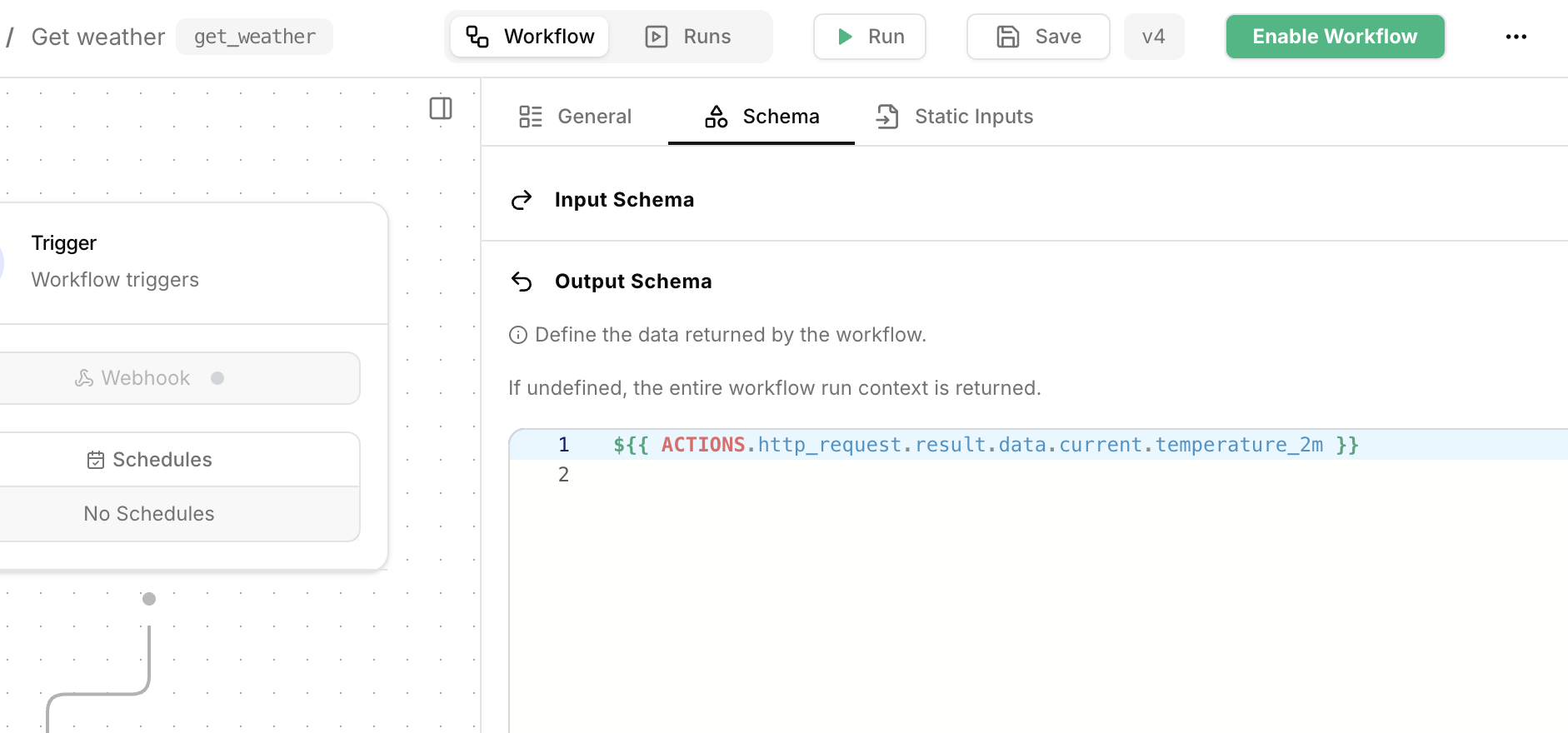1568x733 pixels.
Task: Click the Webhook trigger icon
Action: pos(84,378)
